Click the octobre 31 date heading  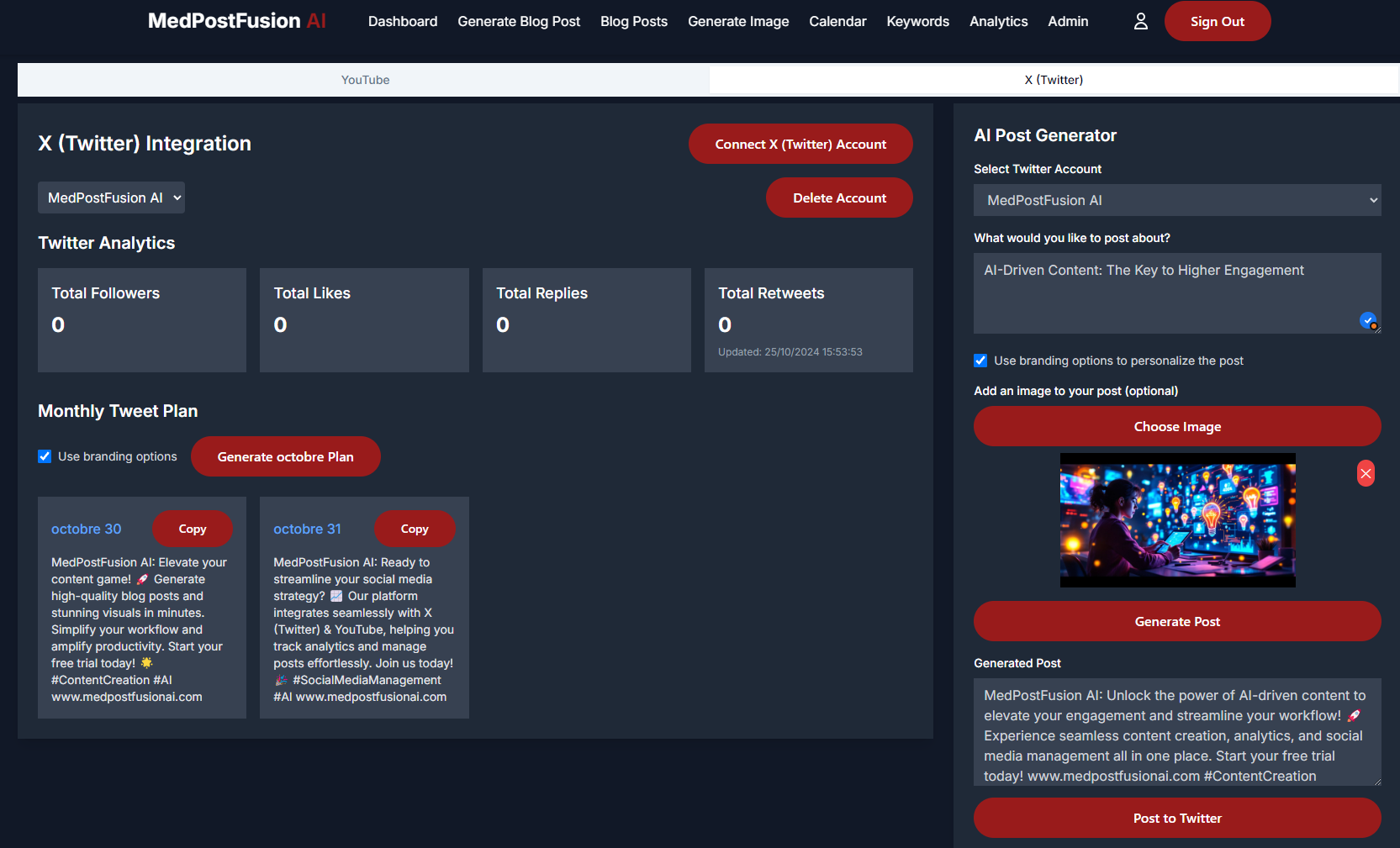point(307,529)
